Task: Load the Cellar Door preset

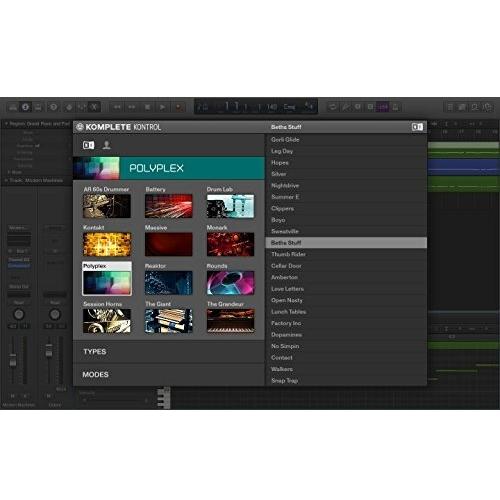Action: (x=346, y=266)
